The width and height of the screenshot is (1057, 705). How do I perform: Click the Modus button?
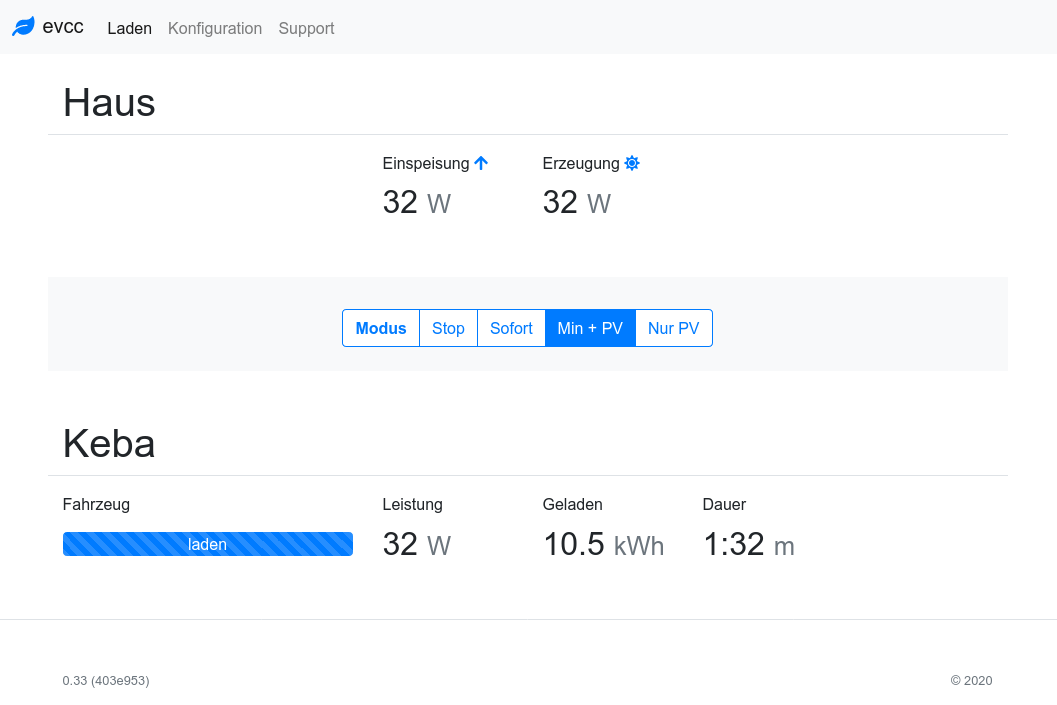click(381, 328)
